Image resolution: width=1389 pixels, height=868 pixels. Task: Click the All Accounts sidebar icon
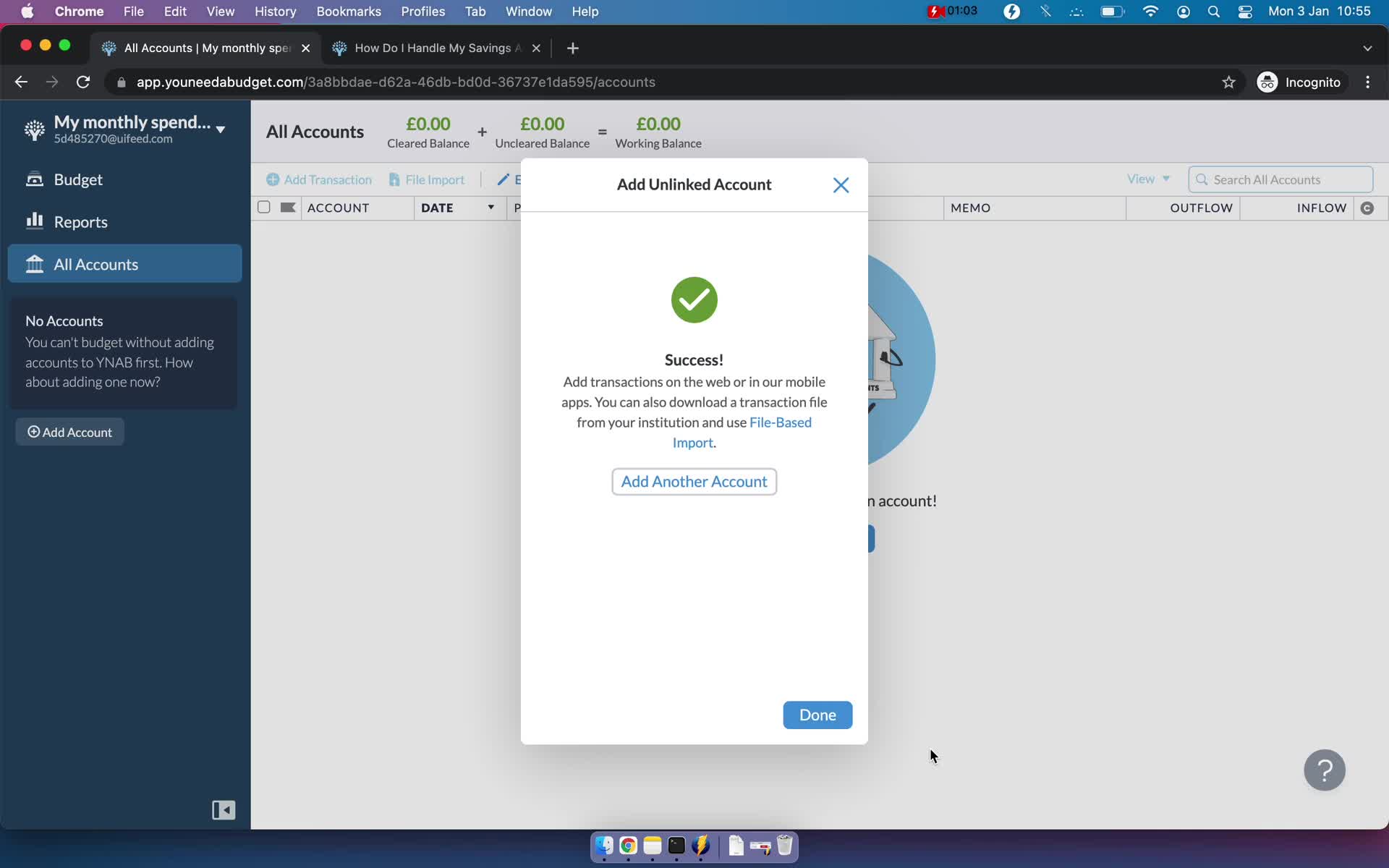click(x=35, y=264)
